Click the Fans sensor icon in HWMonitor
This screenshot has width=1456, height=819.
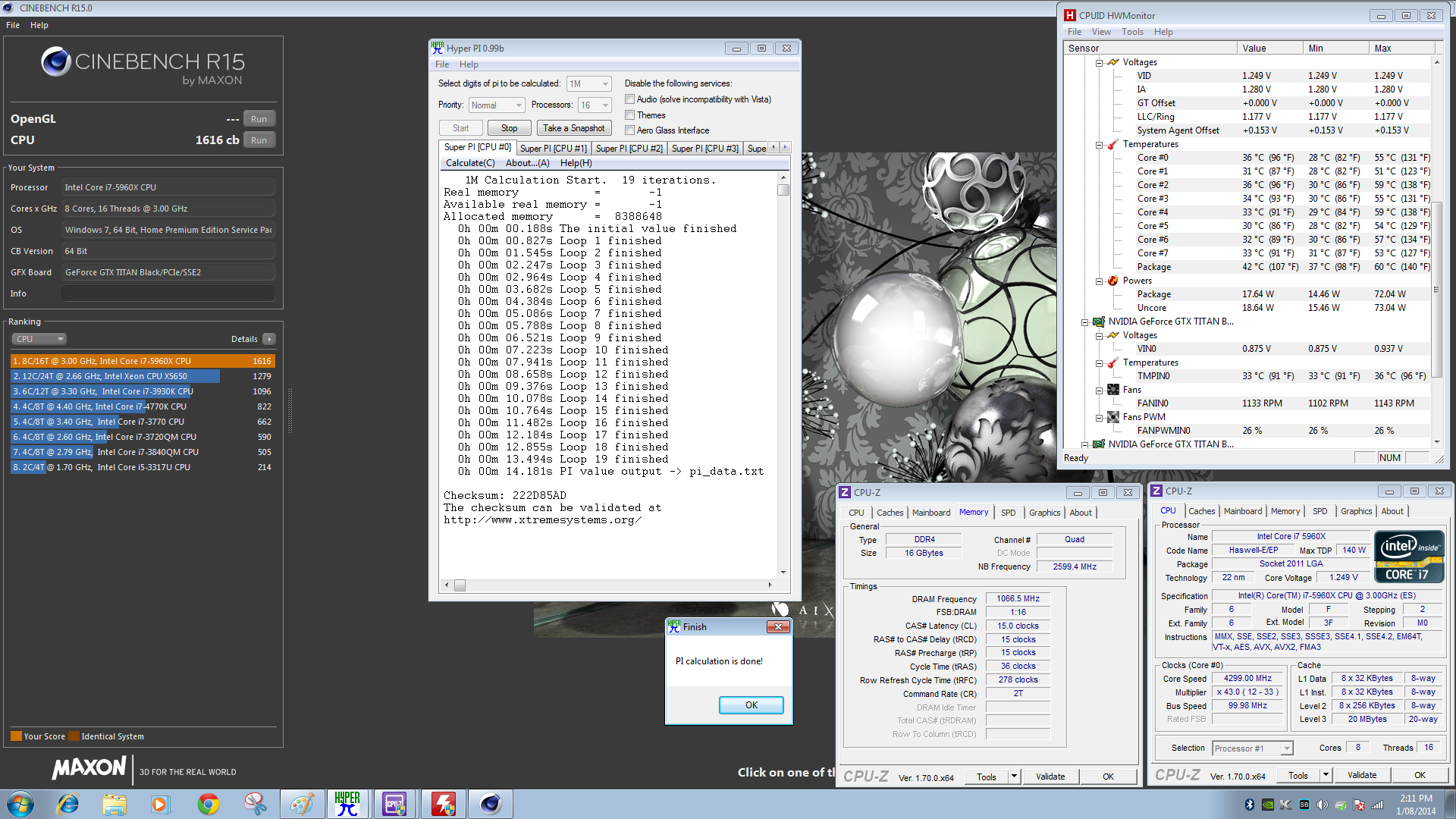click(1113, 390)
